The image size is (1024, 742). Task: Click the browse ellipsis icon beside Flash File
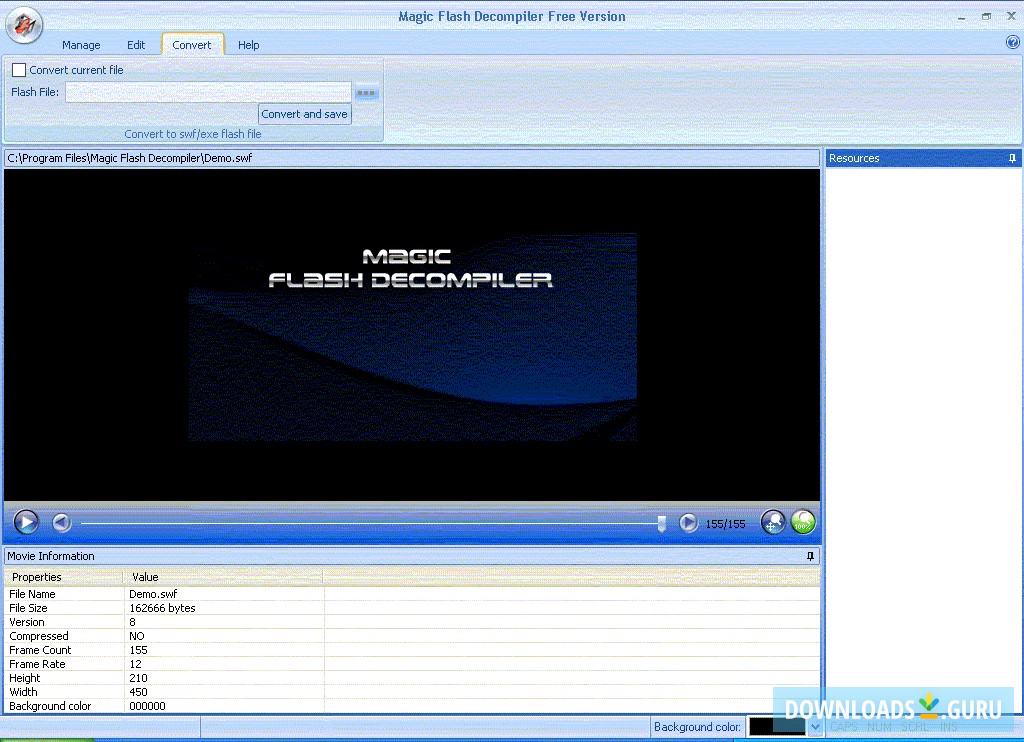click(366, 91)
